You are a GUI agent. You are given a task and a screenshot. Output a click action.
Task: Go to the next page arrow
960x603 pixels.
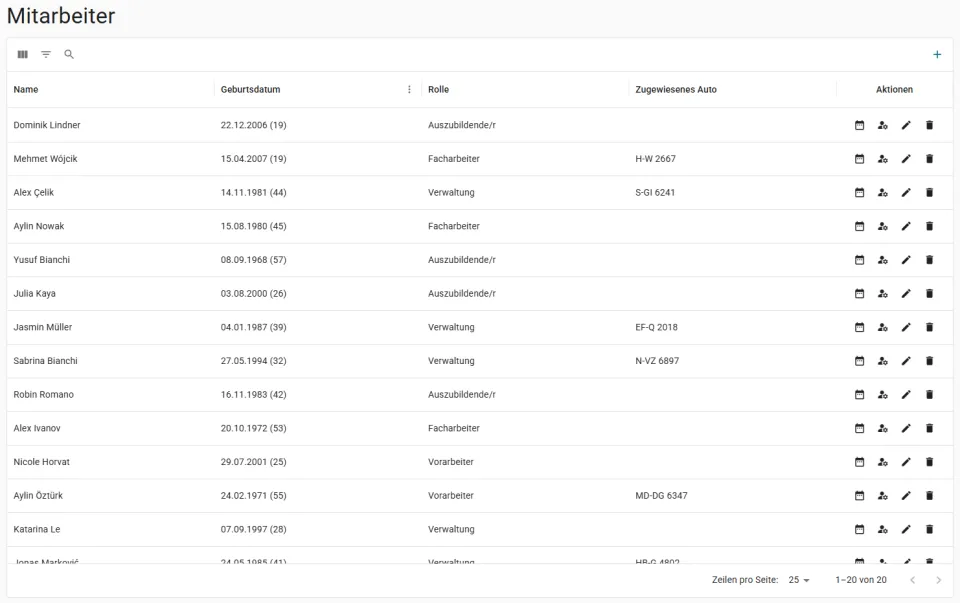tap(938, 580)
